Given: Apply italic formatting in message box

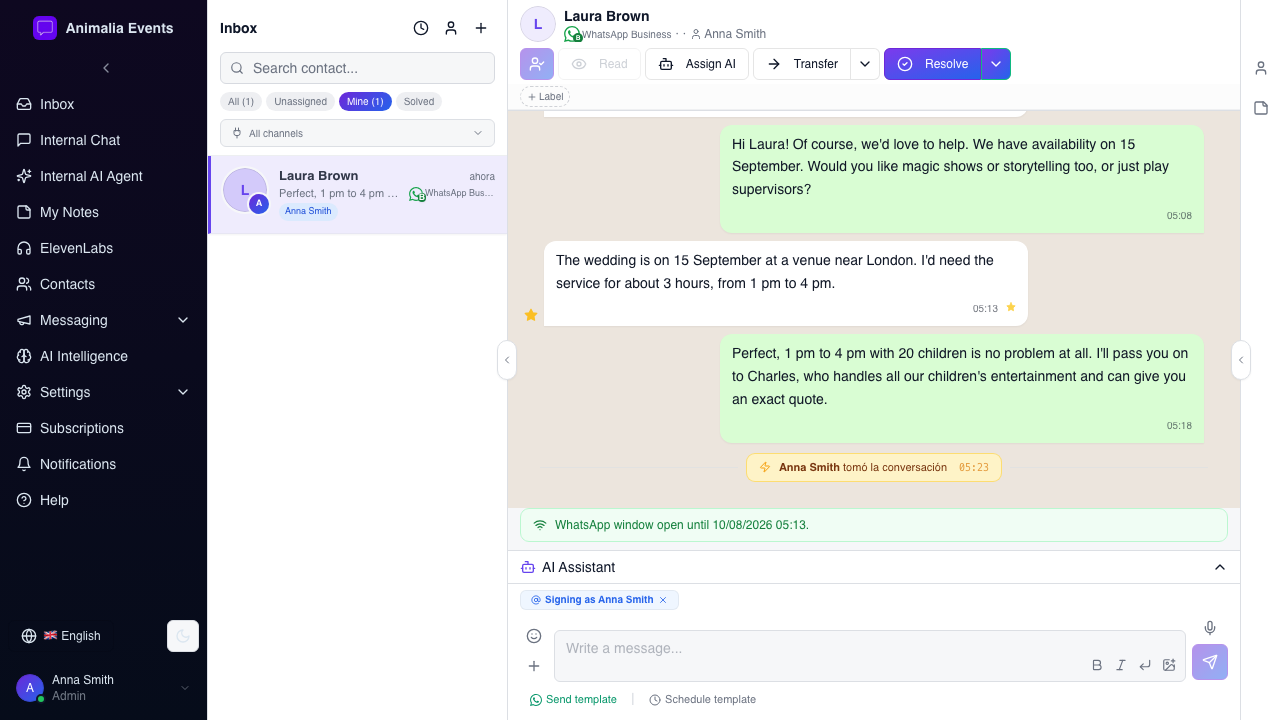Looking at the screenshot, I should [1121, 665].
